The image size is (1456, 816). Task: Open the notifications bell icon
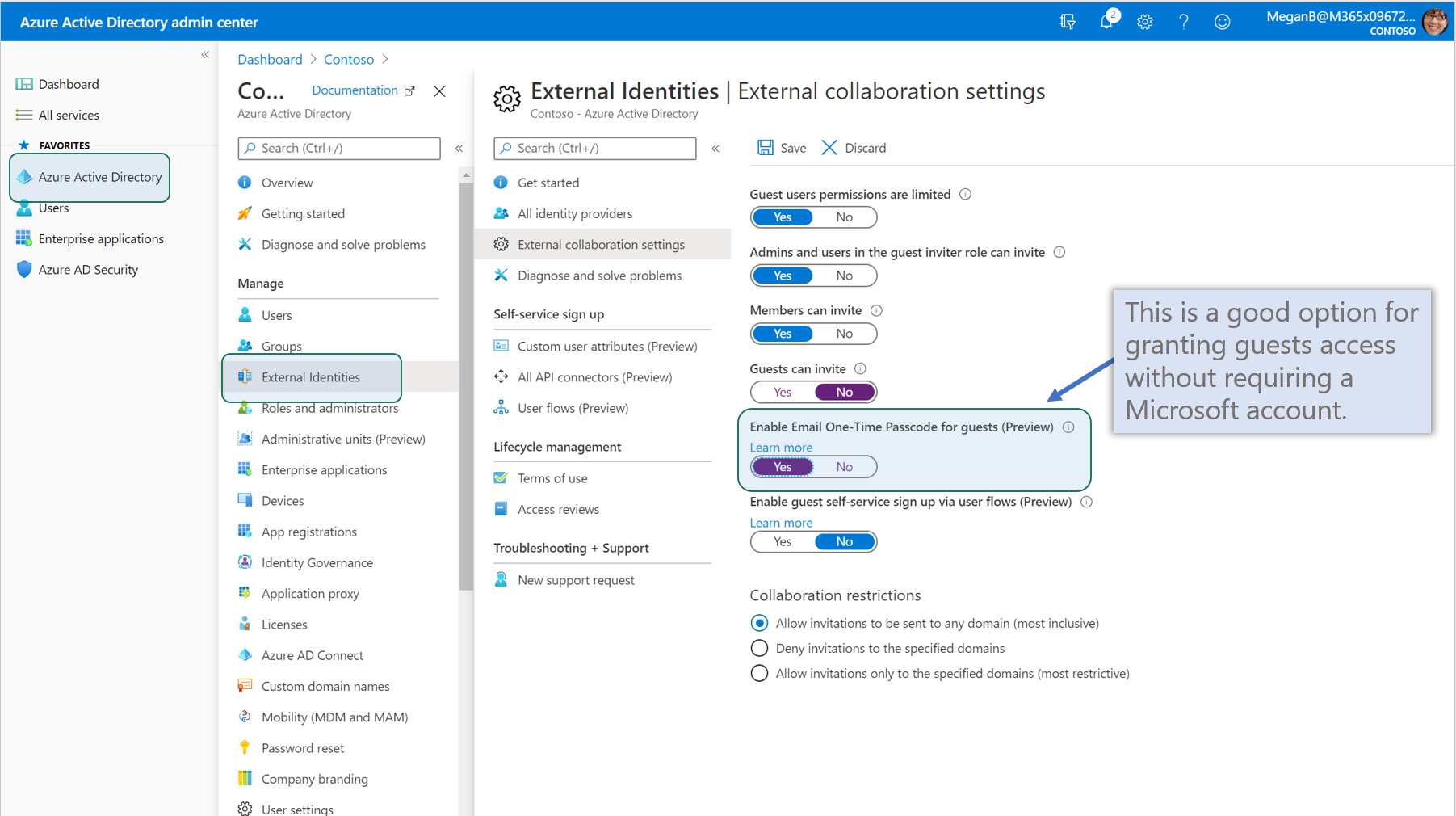(x=1106, y=22)
